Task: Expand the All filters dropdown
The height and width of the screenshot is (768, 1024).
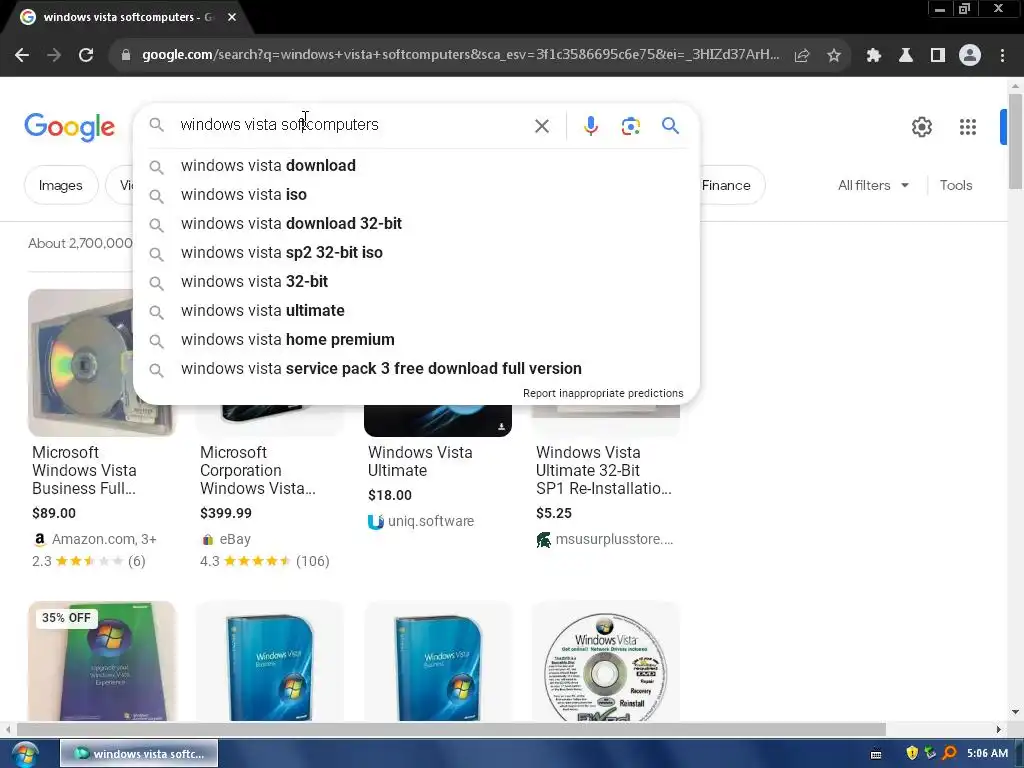Action: click(873, 185)
